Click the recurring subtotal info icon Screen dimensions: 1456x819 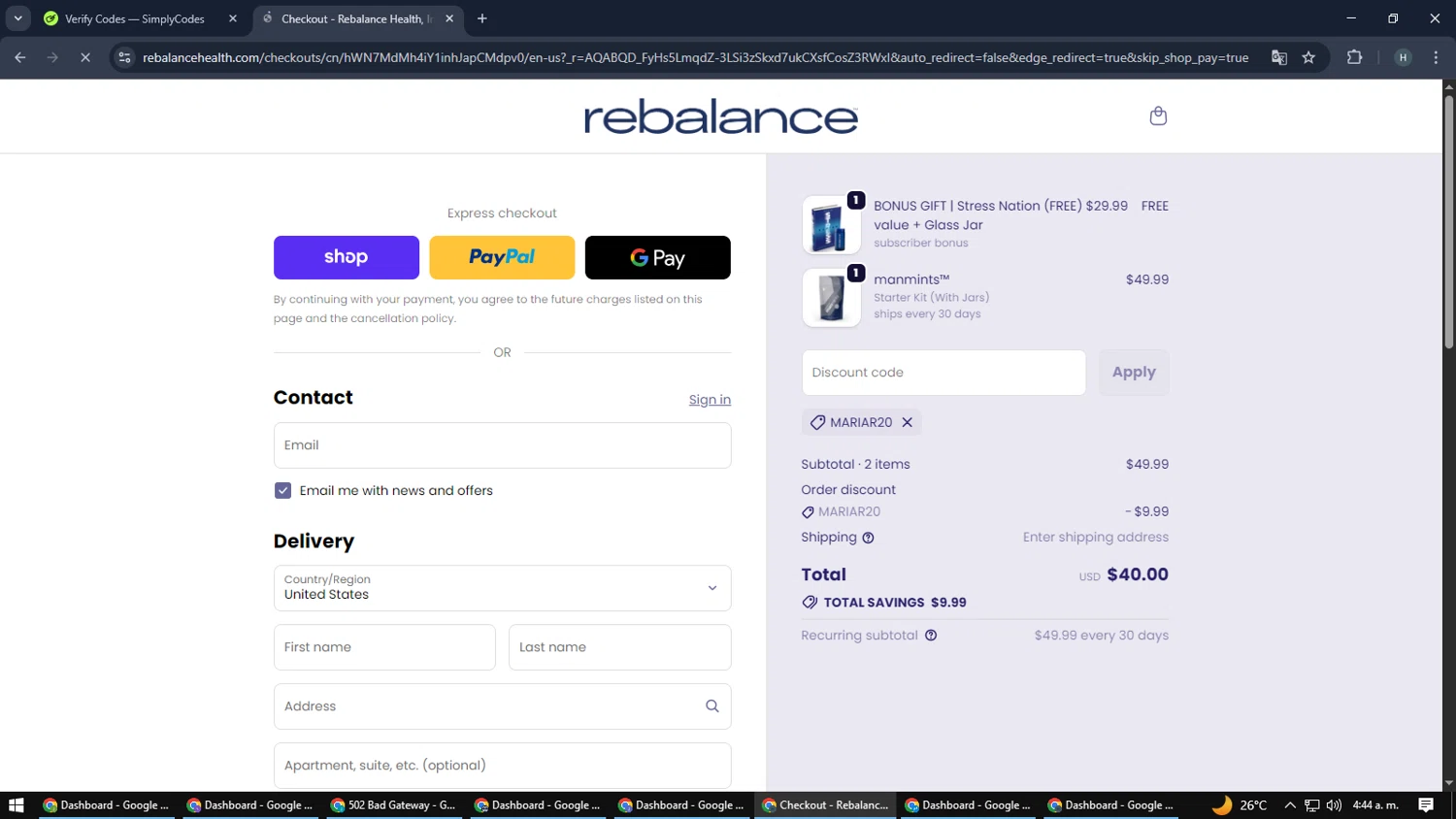coord(931,636)
